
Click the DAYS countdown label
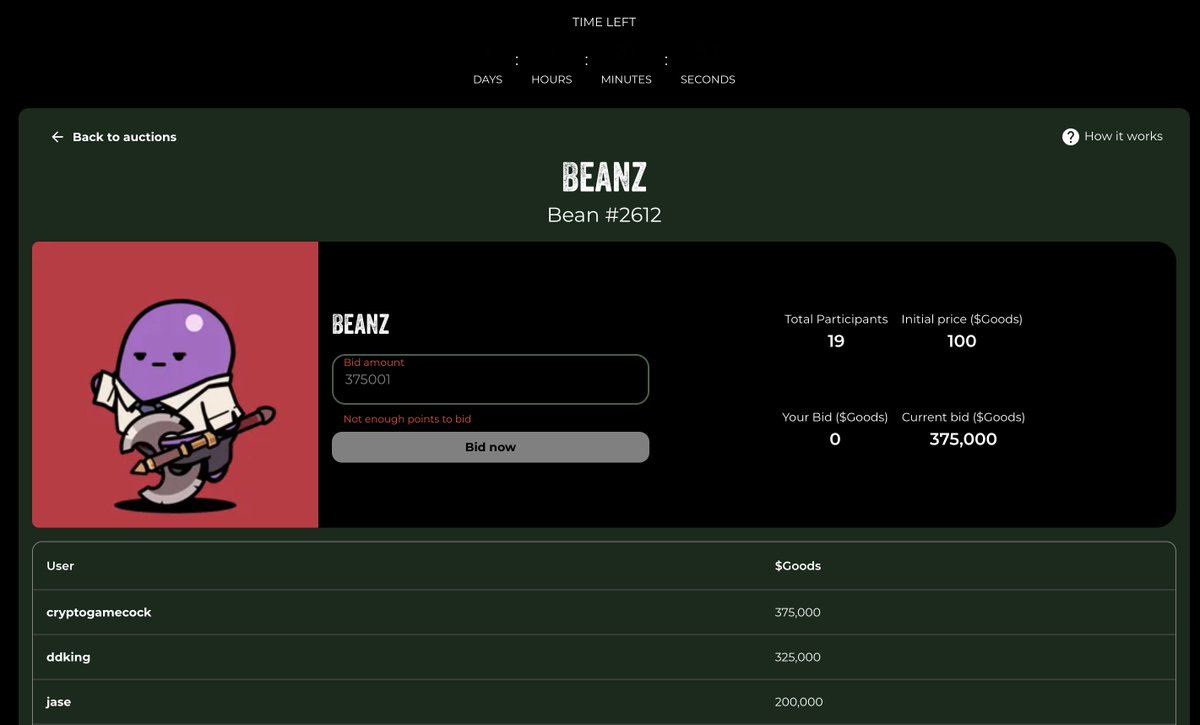click(488, 79)
